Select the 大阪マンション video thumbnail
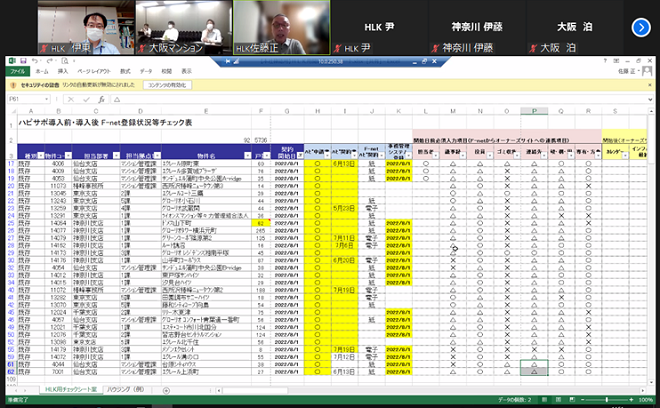The height and width of the screenshot is (408, 660). (x=184, y=27)
